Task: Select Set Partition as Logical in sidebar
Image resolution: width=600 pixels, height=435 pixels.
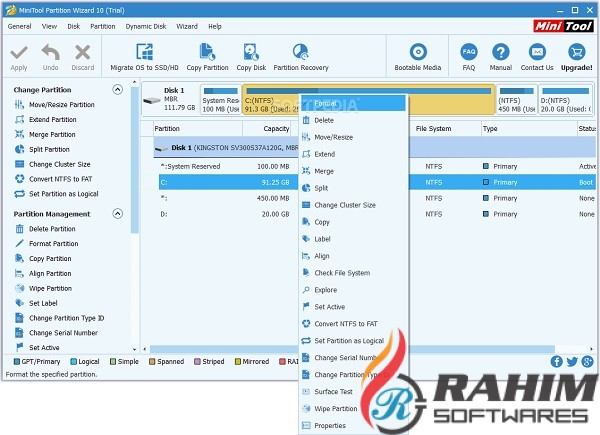Action: point(57,194)
